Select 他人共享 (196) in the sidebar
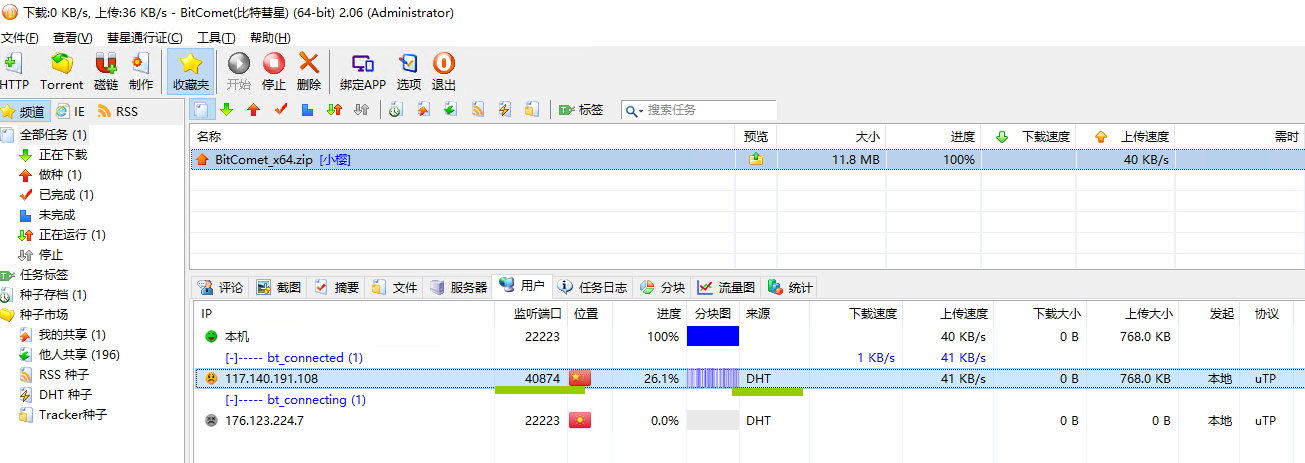 (79, 355)
